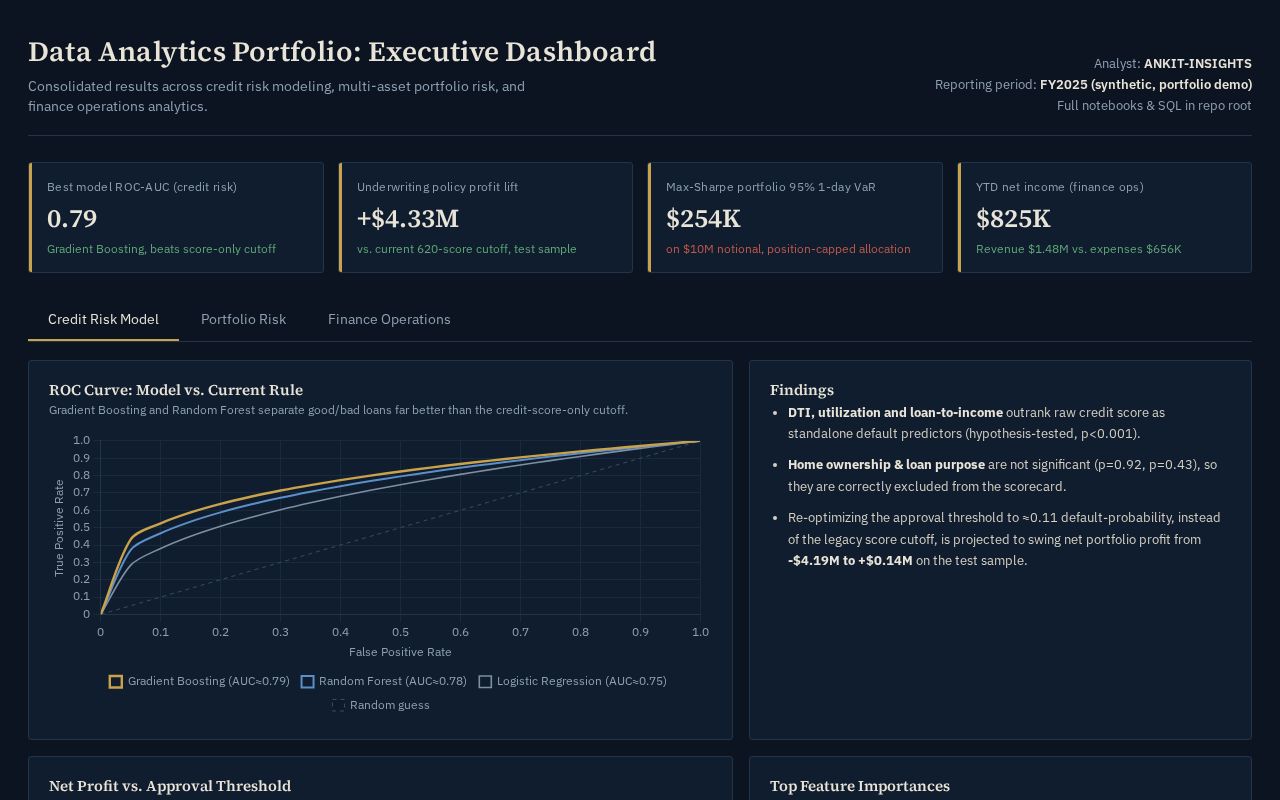Image resolution: width=1280 pixels, height=800 pixels.
Task: Click the 'True Positive Rate' axis label
Action: (x=59, y=528)
